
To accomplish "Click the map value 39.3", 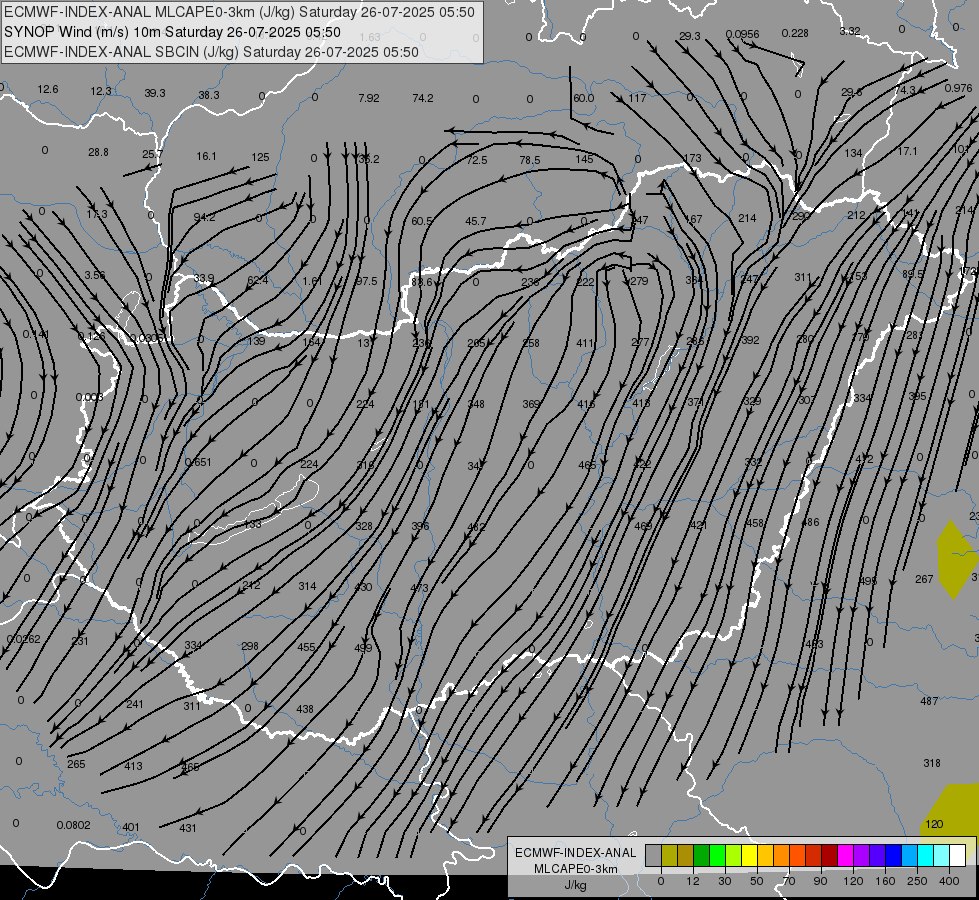I will 155,93.
